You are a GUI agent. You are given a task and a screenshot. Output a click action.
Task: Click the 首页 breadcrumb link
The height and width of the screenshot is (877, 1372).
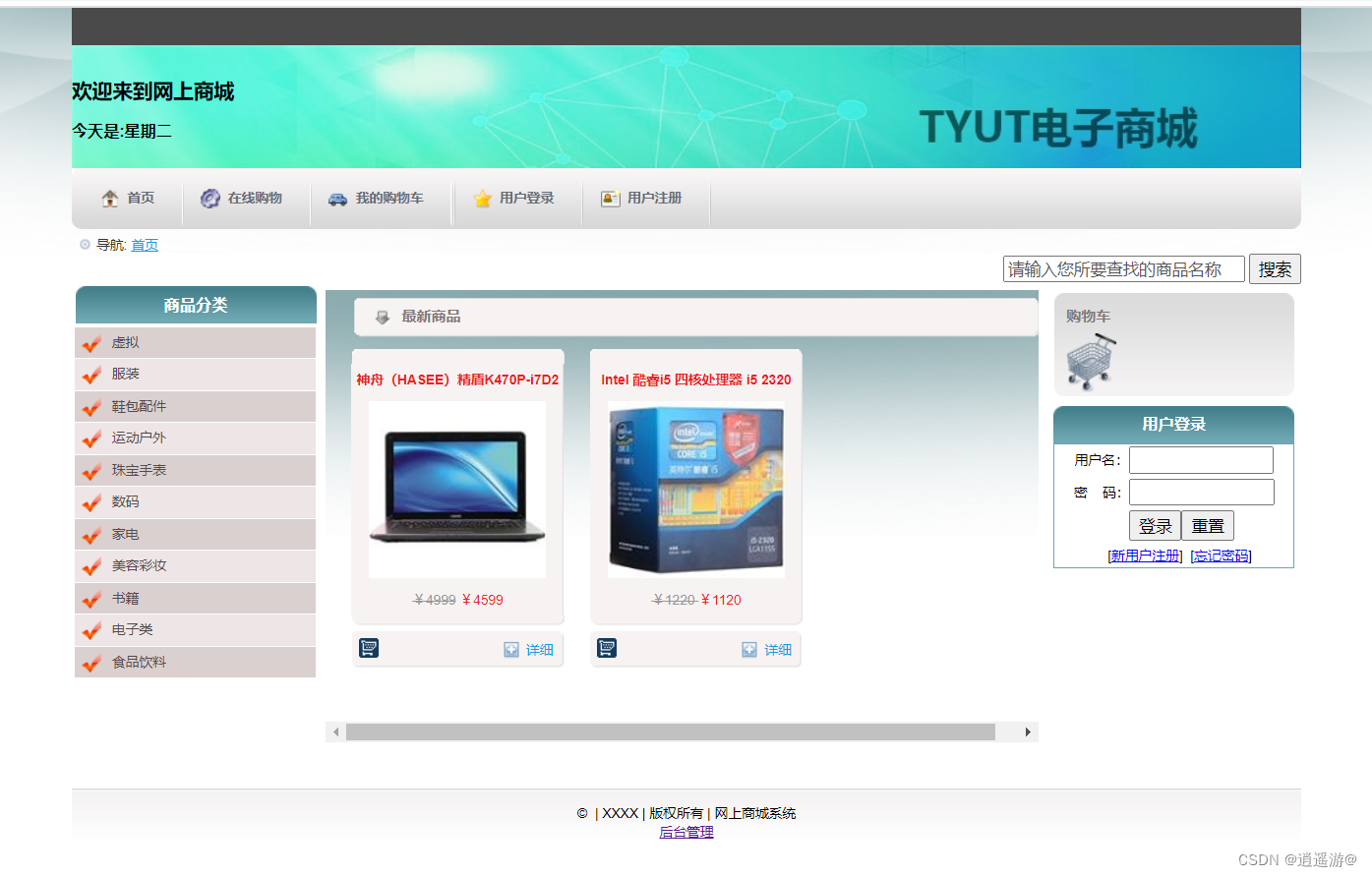[145, 245]
